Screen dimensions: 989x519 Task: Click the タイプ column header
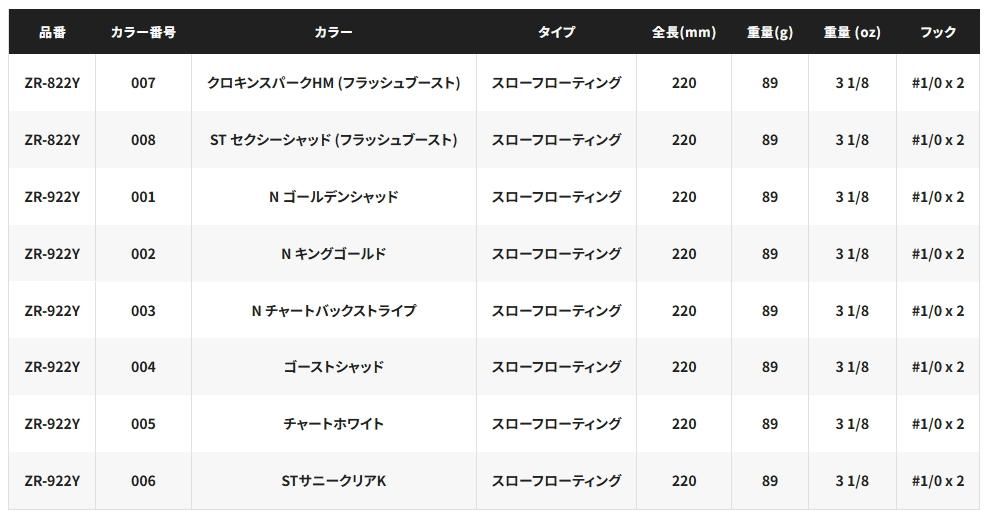[556, 32]
